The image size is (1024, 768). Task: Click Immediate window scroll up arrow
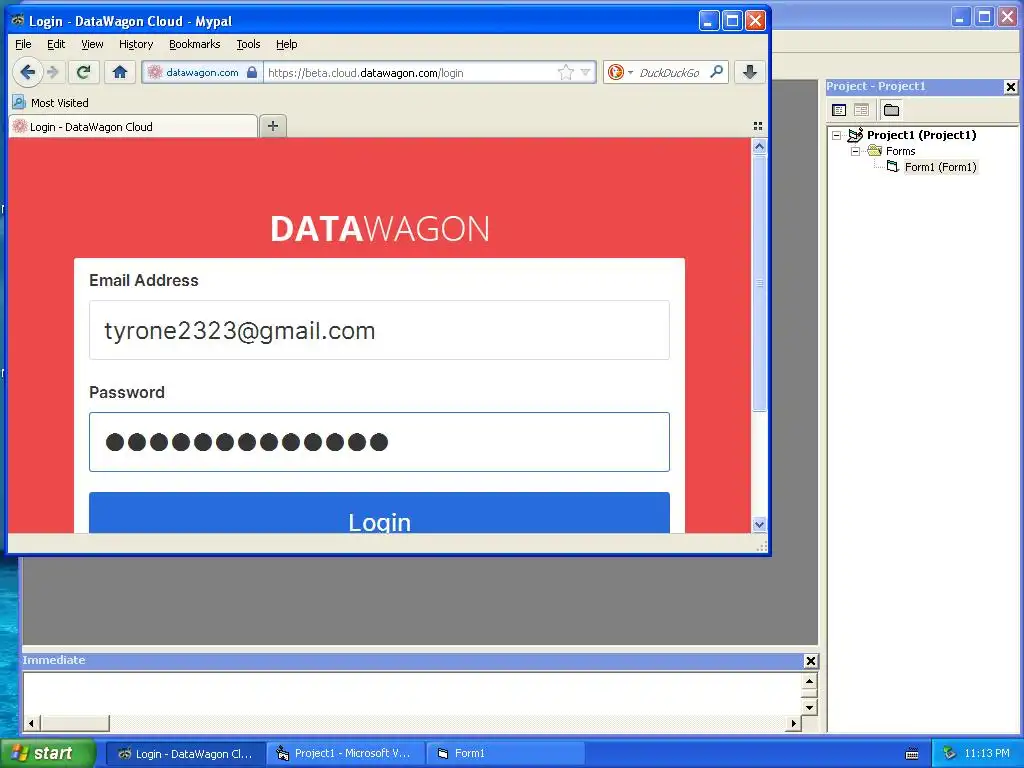click(x=809, y=682)
